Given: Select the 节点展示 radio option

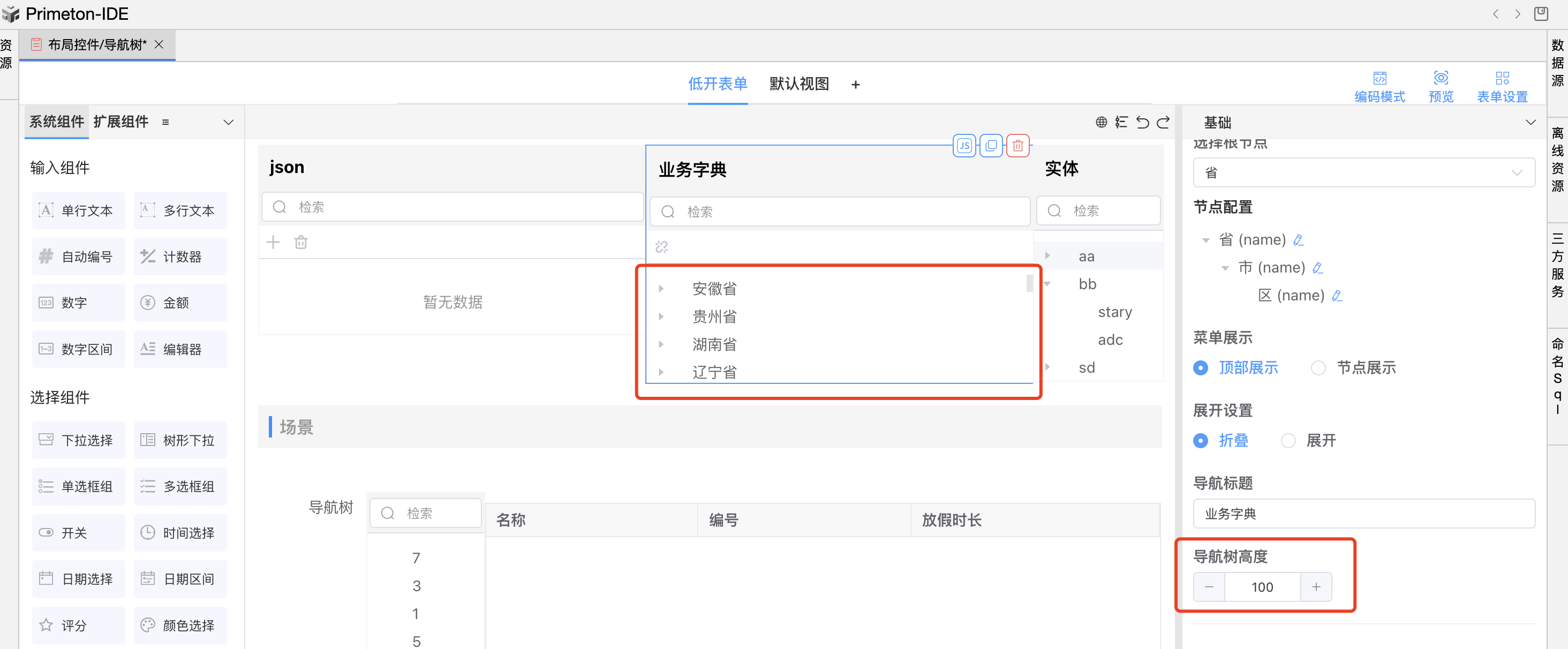Looking at the screenshot, I should [1318, 368].
